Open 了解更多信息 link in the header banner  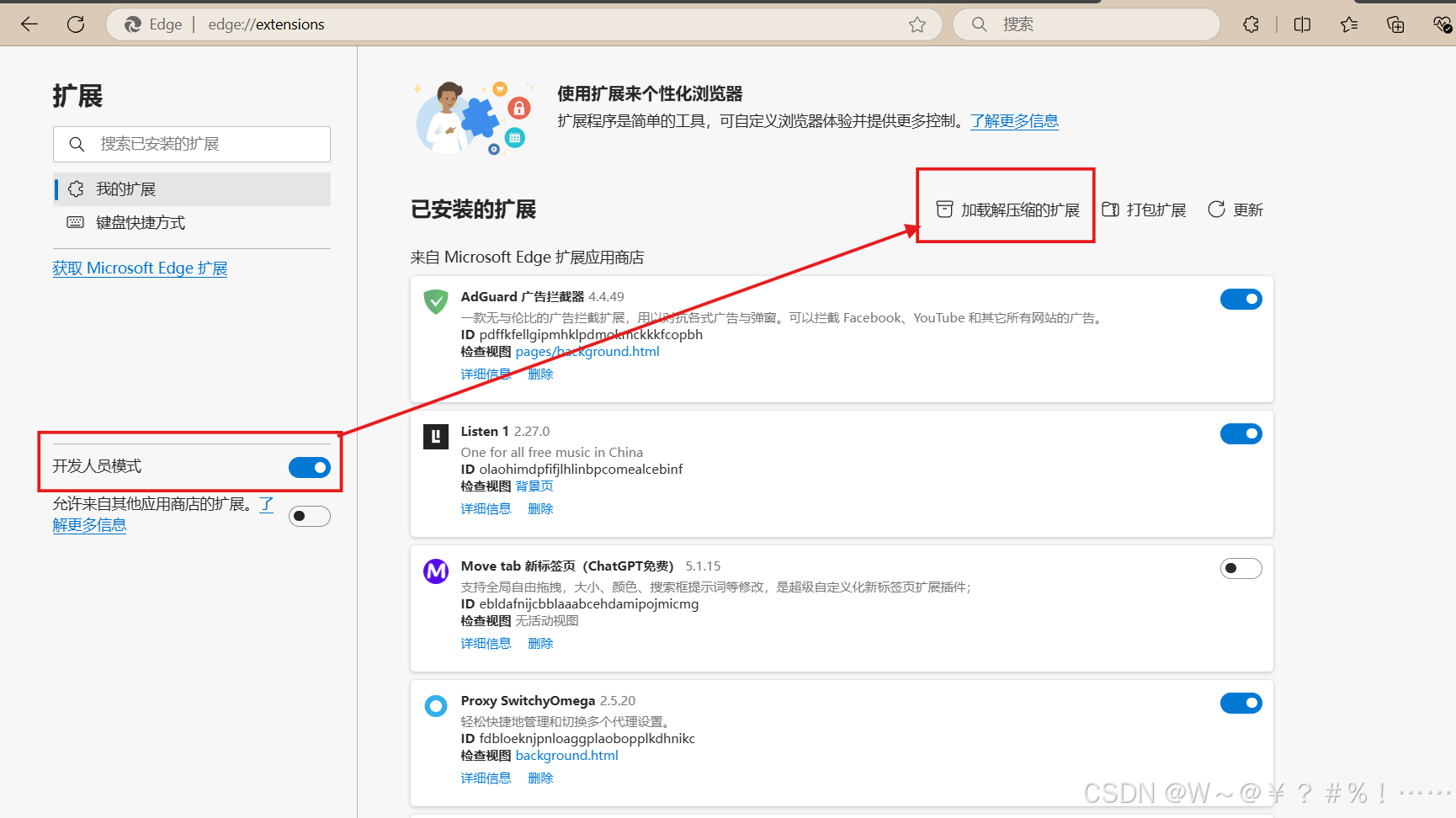[1014, 121]
